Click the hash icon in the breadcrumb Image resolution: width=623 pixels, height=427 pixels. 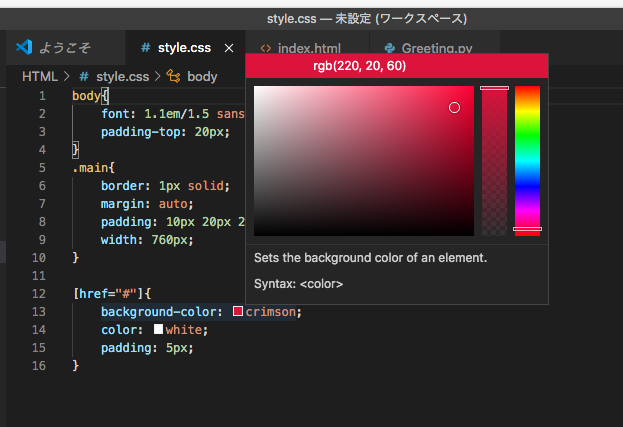[83, 76]
